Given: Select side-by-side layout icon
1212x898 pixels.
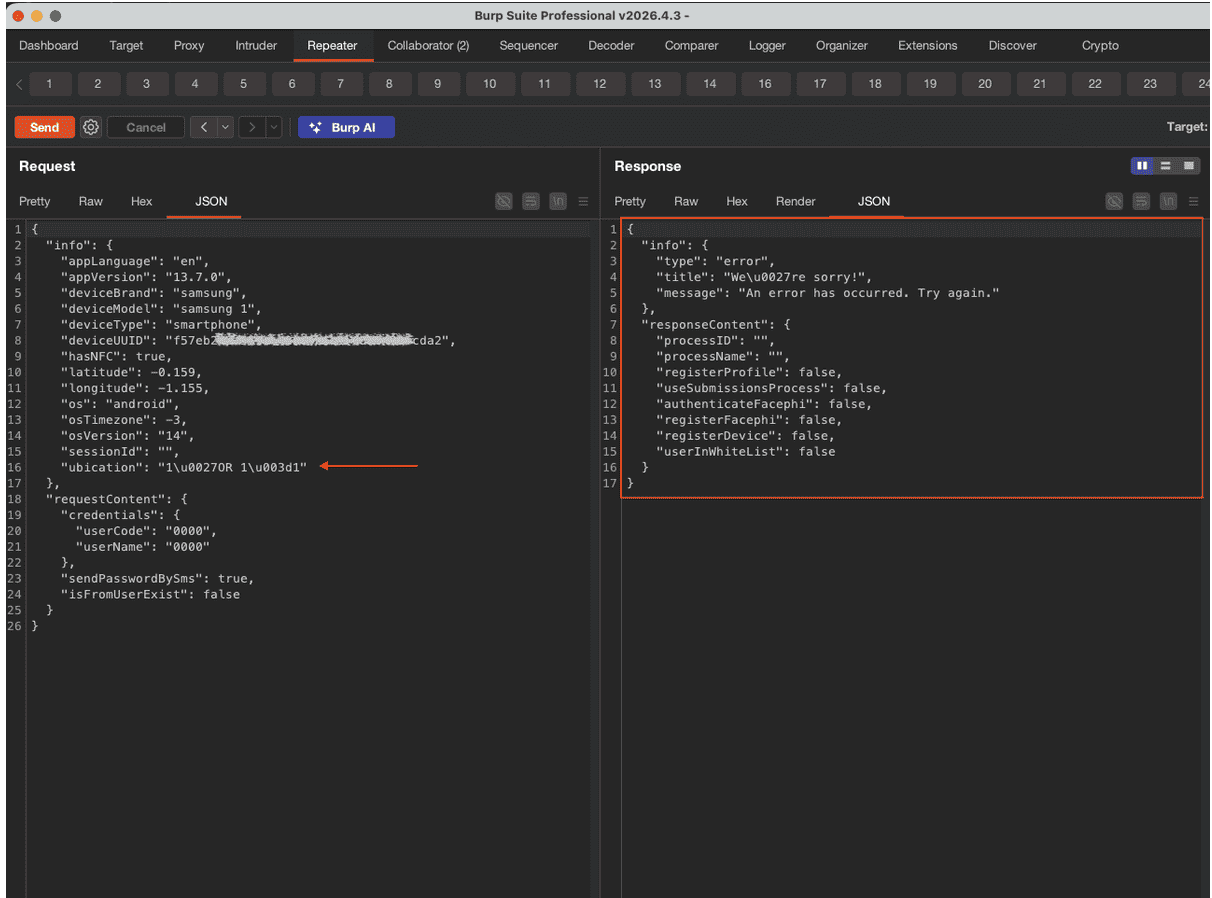Looking at the screenshot, I should (x=1141, y=165).
